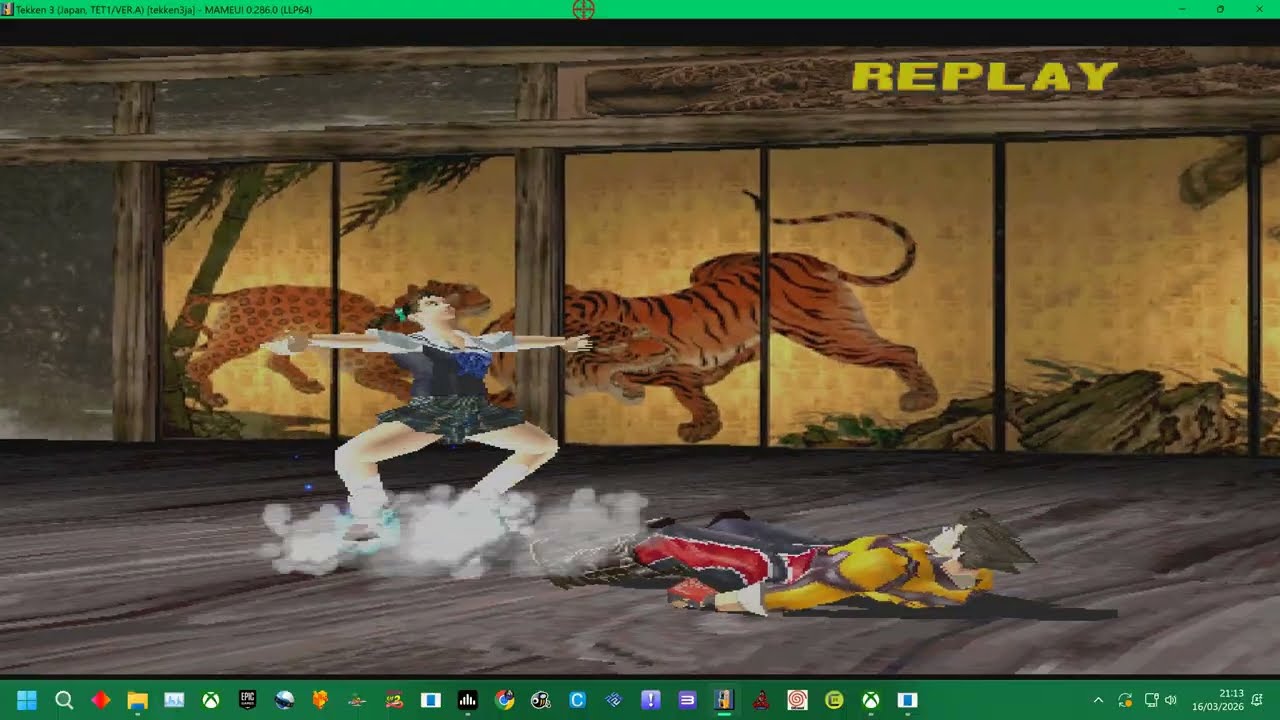Click the yellow REPLAY text
The width and height of the screenshot is (1280, 720).
click(984, 77)
